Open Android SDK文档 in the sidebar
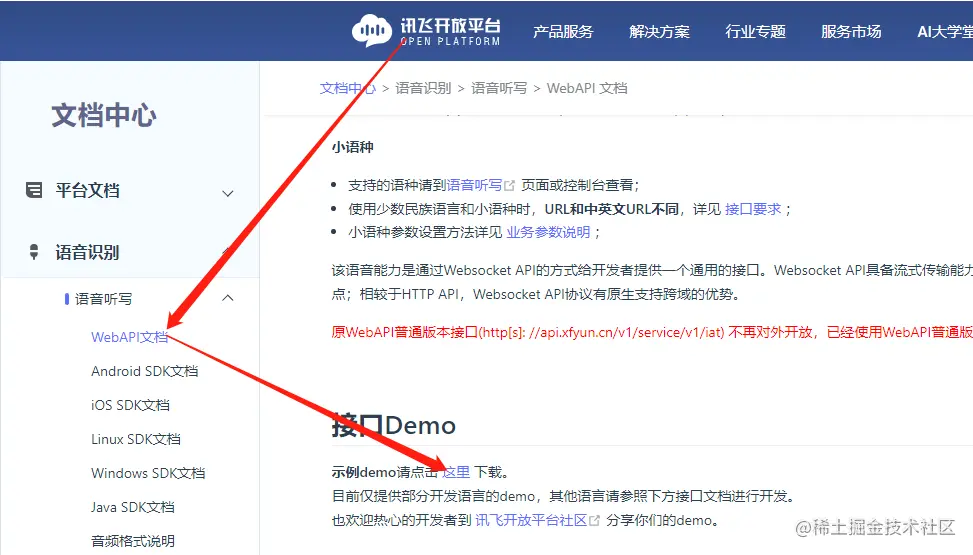This screenshot has height=555, width=973. click(x=145, y=371)
